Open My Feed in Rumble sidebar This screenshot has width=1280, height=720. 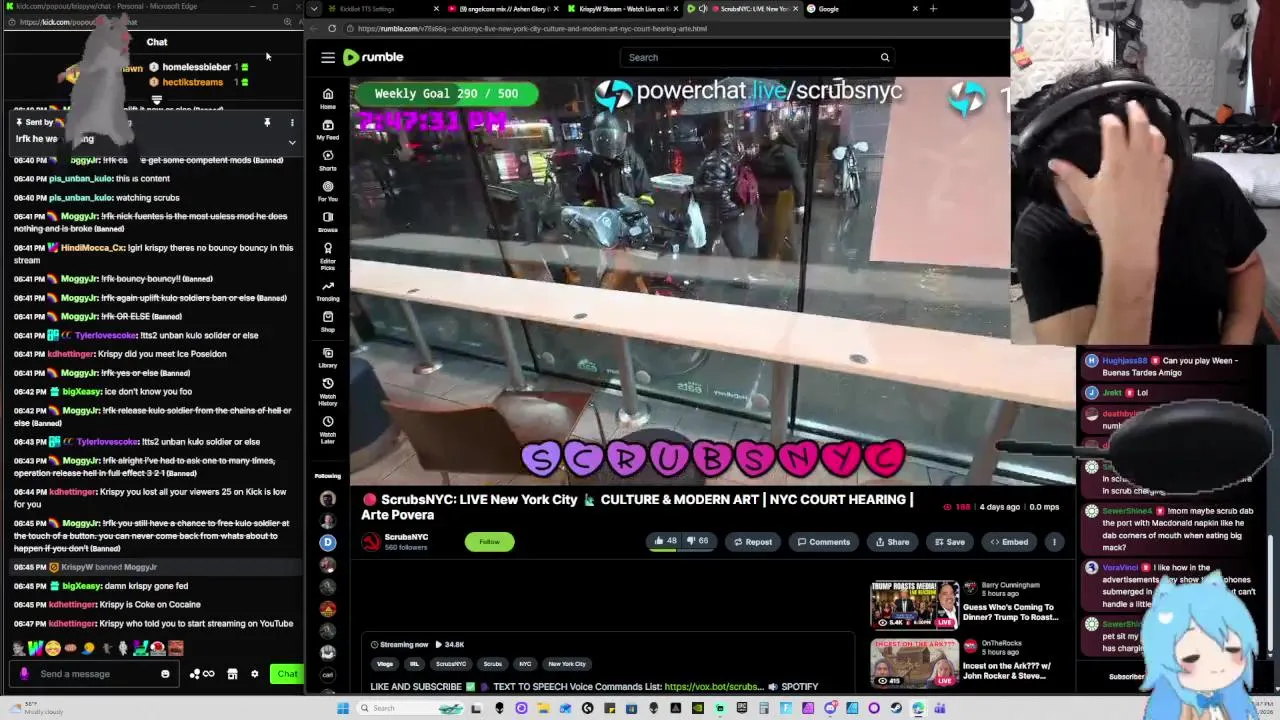click(x=327, y=129)
